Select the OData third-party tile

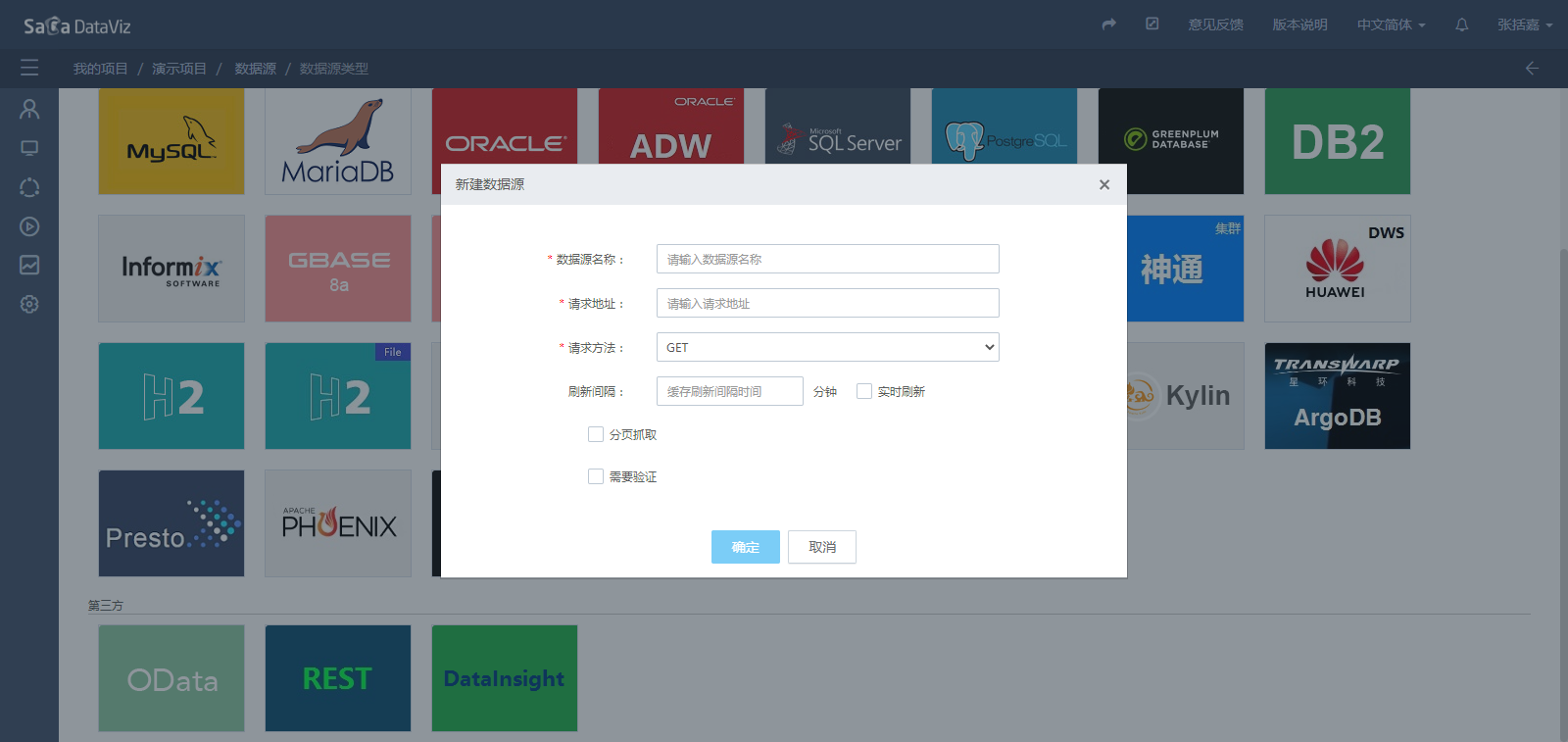[x=171, y=678]
